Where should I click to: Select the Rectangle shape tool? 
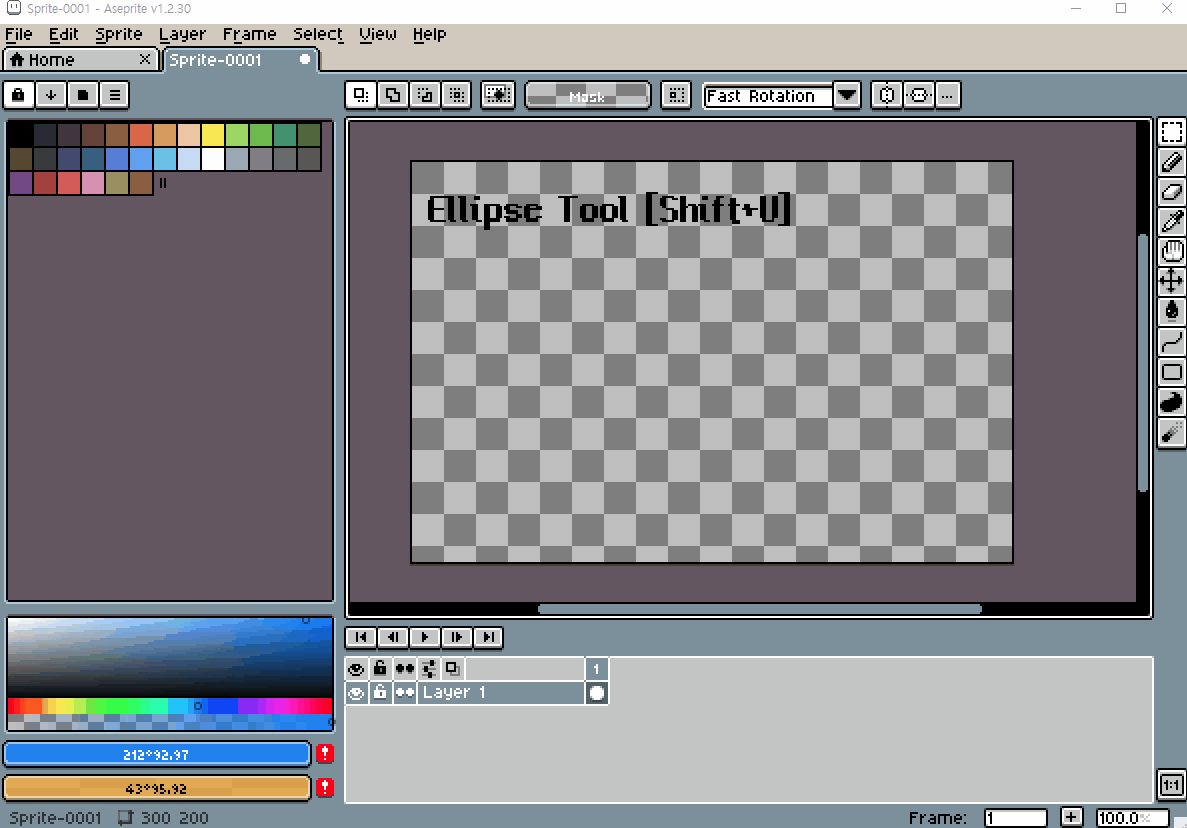click(1171, 372)
